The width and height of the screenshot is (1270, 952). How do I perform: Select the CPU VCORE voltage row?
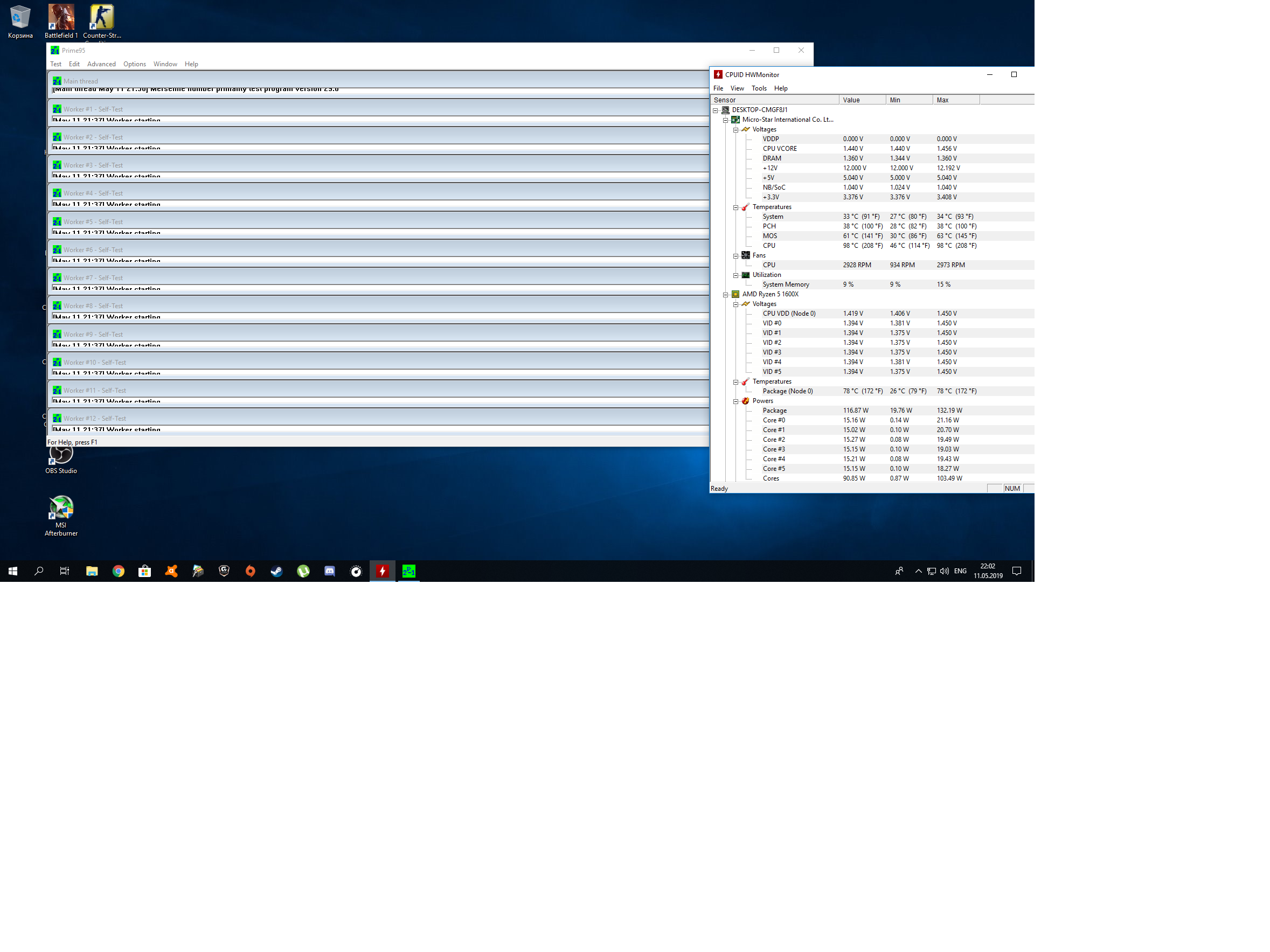click(780, 149)
